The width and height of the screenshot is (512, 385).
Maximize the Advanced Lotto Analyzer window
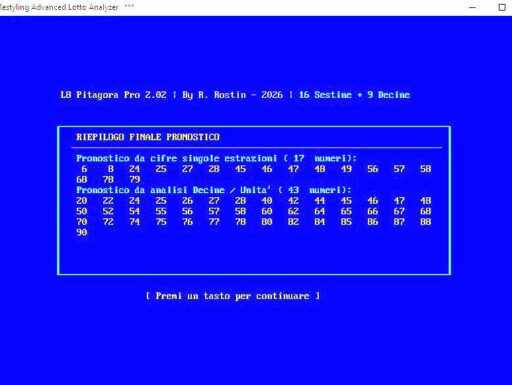point(502,7)
